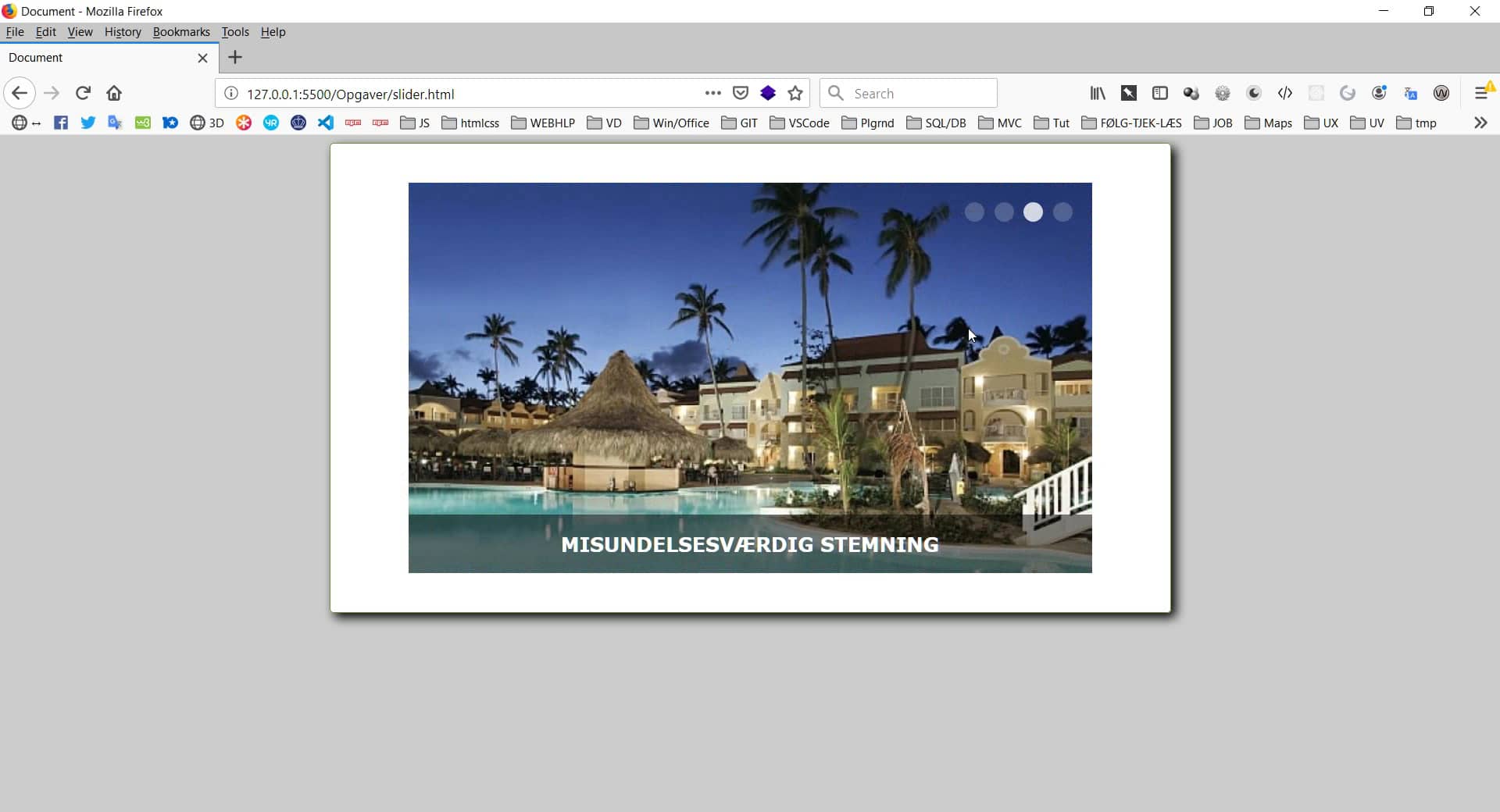Open the GIT bookmarks folder
This screenshot has width=1500, height=812.
click(739, 123)
